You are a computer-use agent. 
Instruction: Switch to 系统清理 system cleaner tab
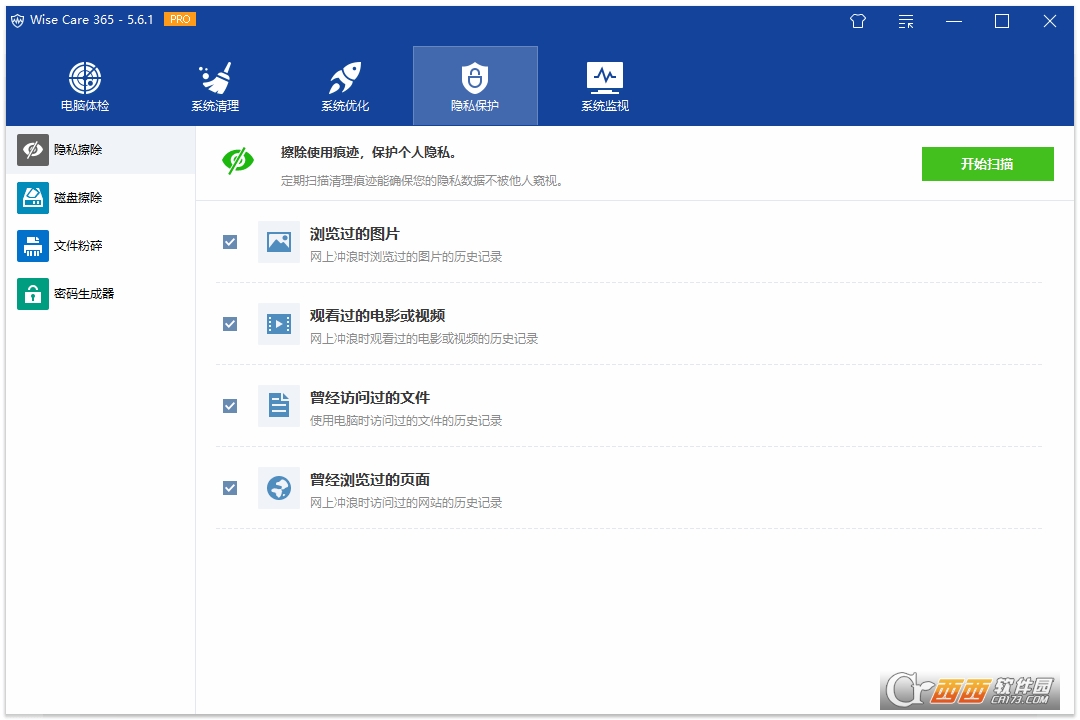pos(215,86)
